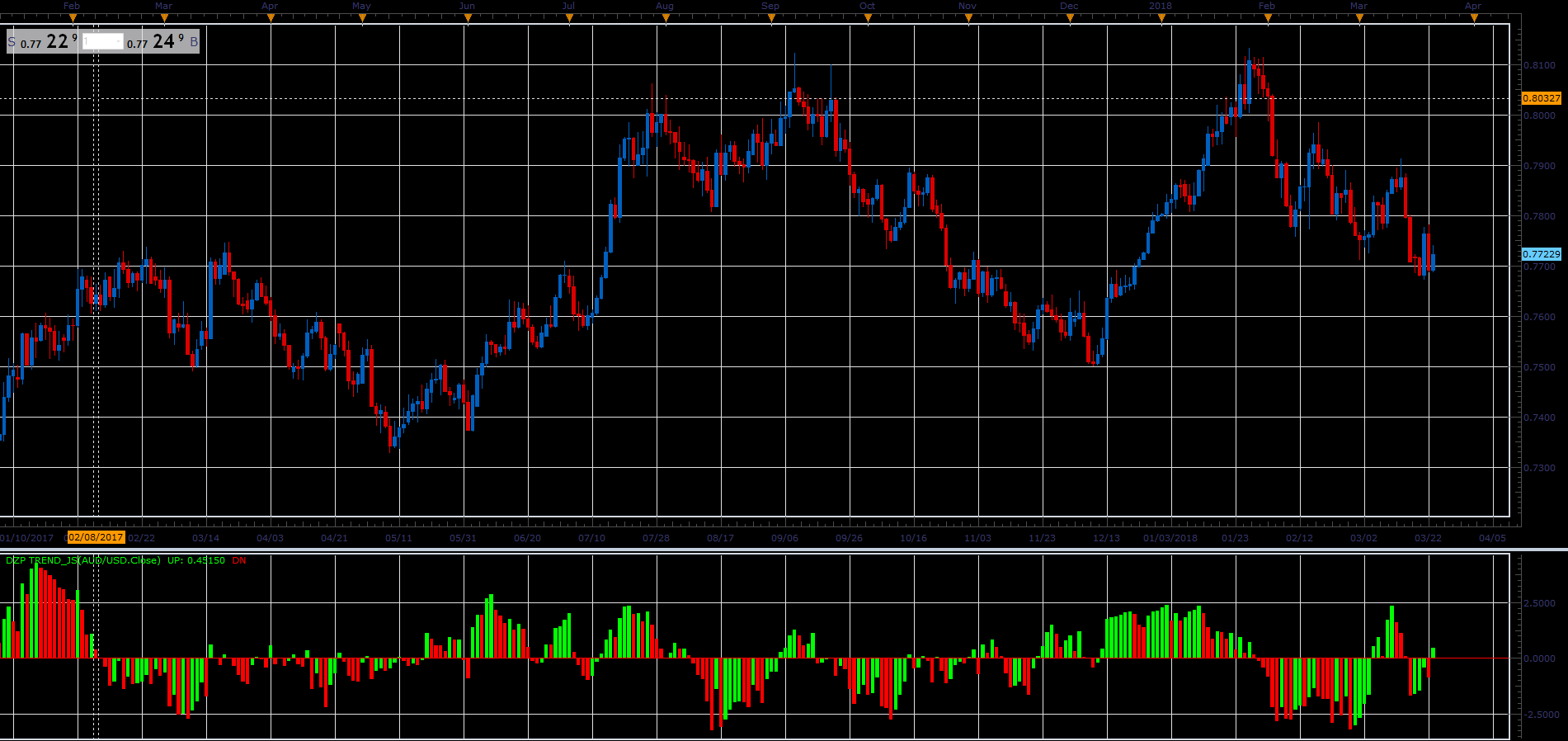Screen dimensions: 1568x741
Task: Click the 07/28 date axis label
Action: [657, 538]
